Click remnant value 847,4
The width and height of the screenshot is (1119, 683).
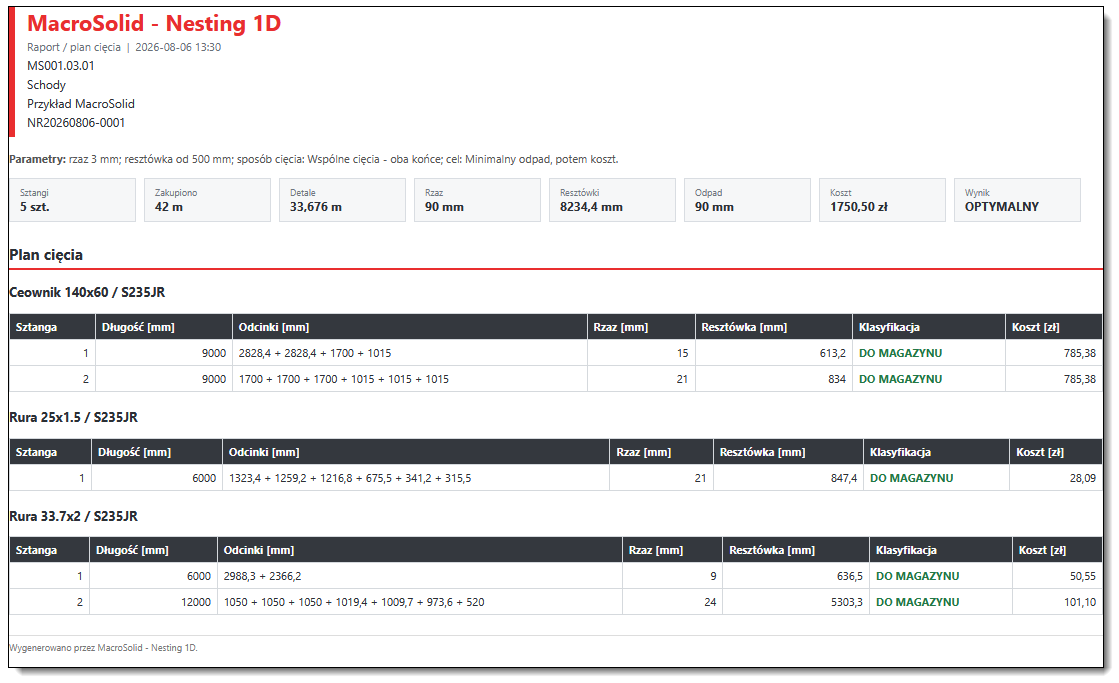pyautogui.click(x=844, y=478)
